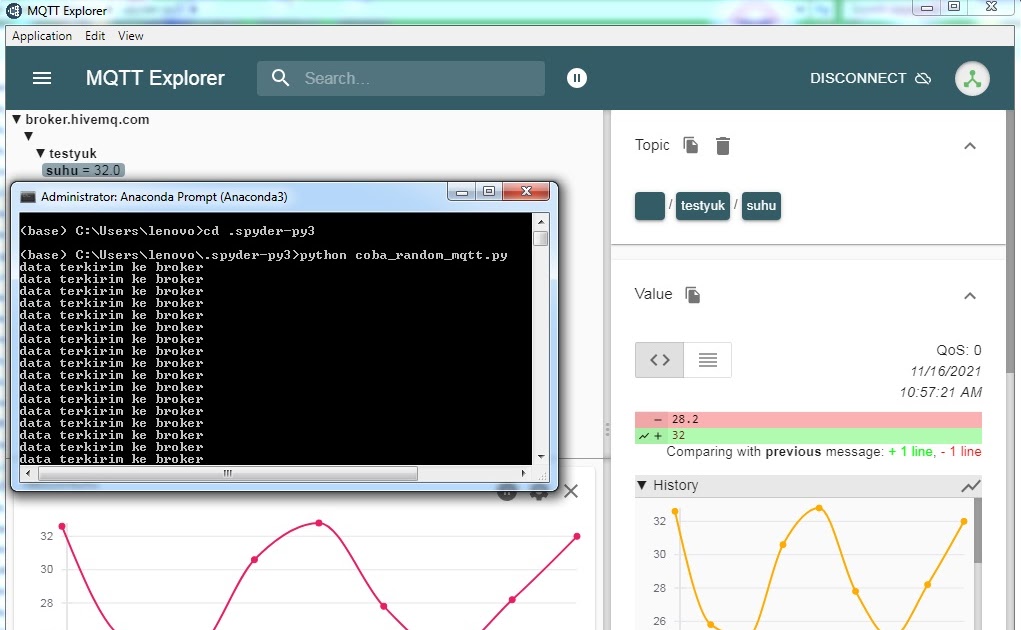Open the user account avatar icon
1021x630 pixels.
click(x=971, y=78)
